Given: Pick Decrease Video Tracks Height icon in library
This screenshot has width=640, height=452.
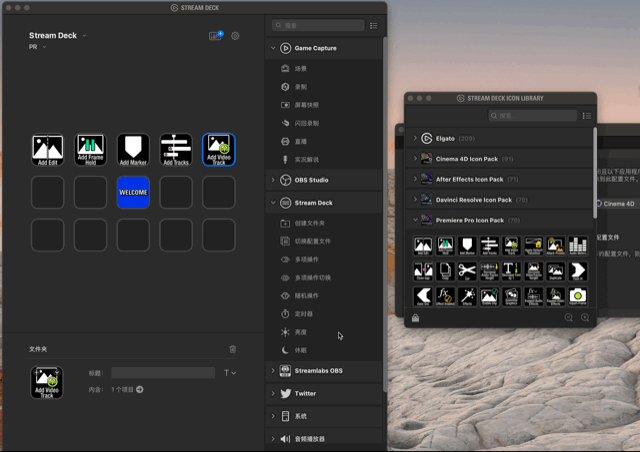Looking at the screenshot, I should coord(533,271).
